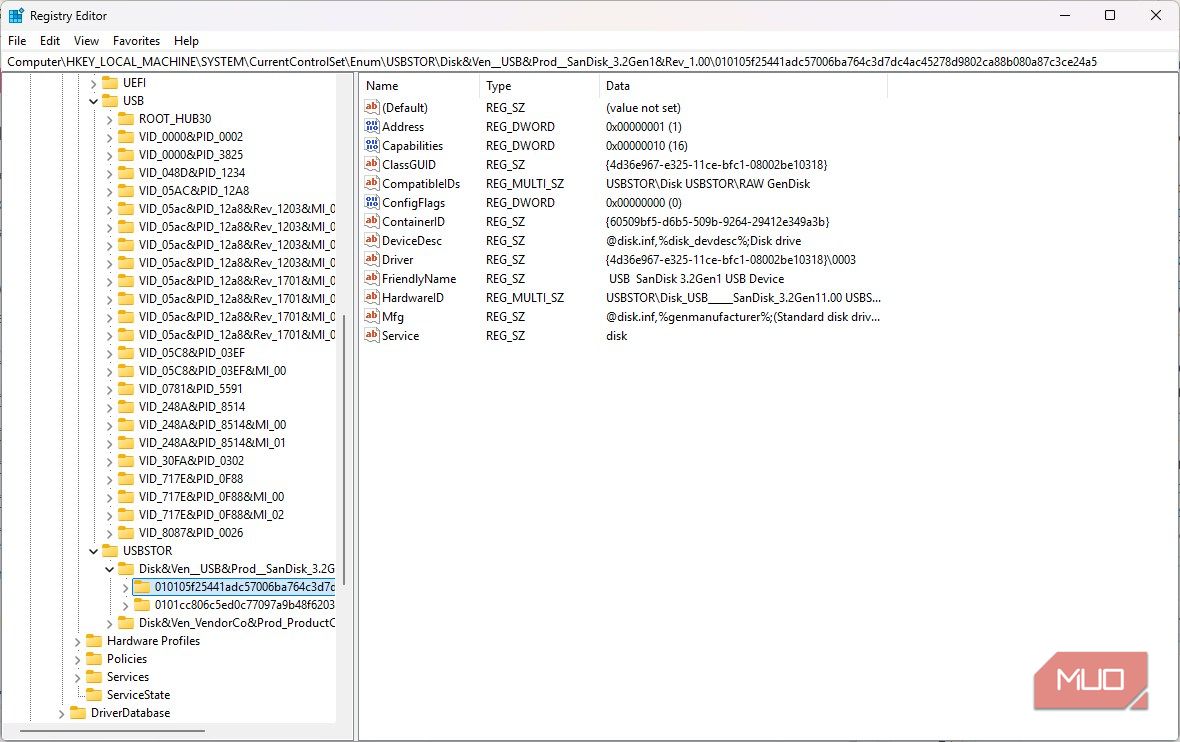Click the VID_8087&PID_0026 folder icon
The image size is (1180, 742).
click(x=126, y=533)
